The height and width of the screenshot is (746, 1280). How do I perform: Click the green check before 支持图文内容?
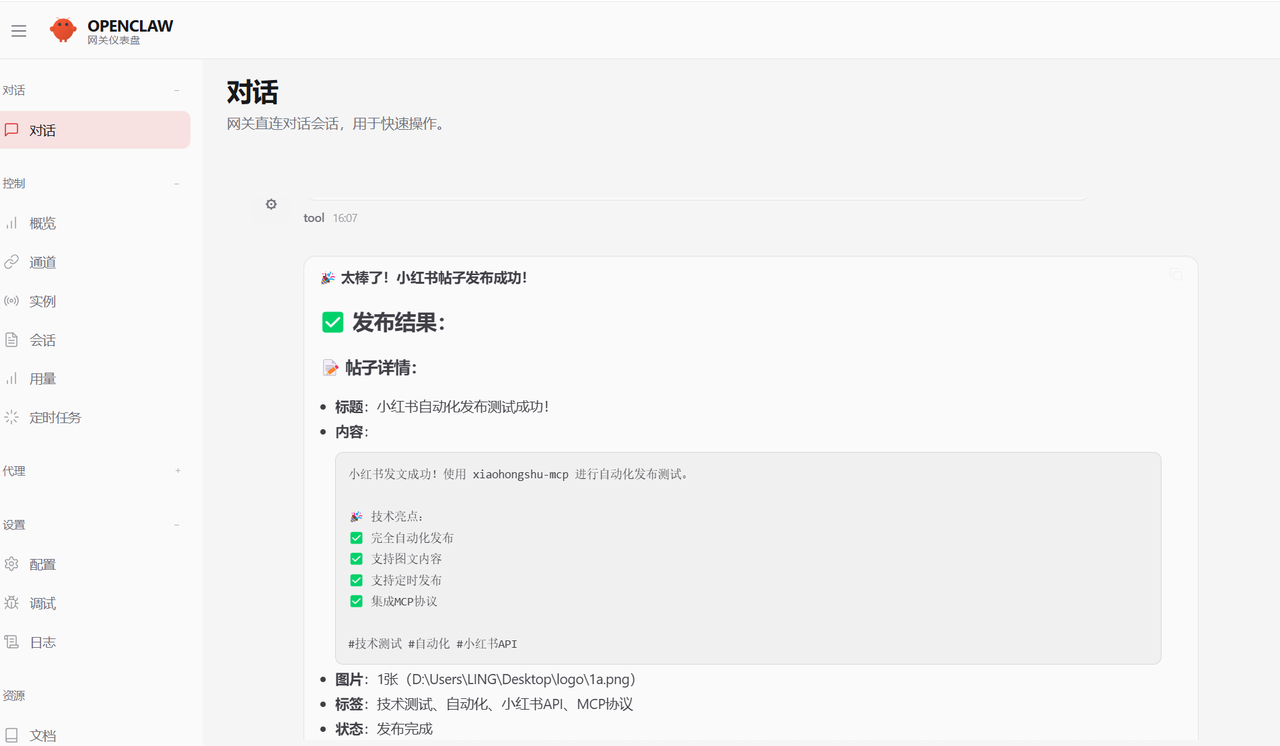(x=356, y=559)
